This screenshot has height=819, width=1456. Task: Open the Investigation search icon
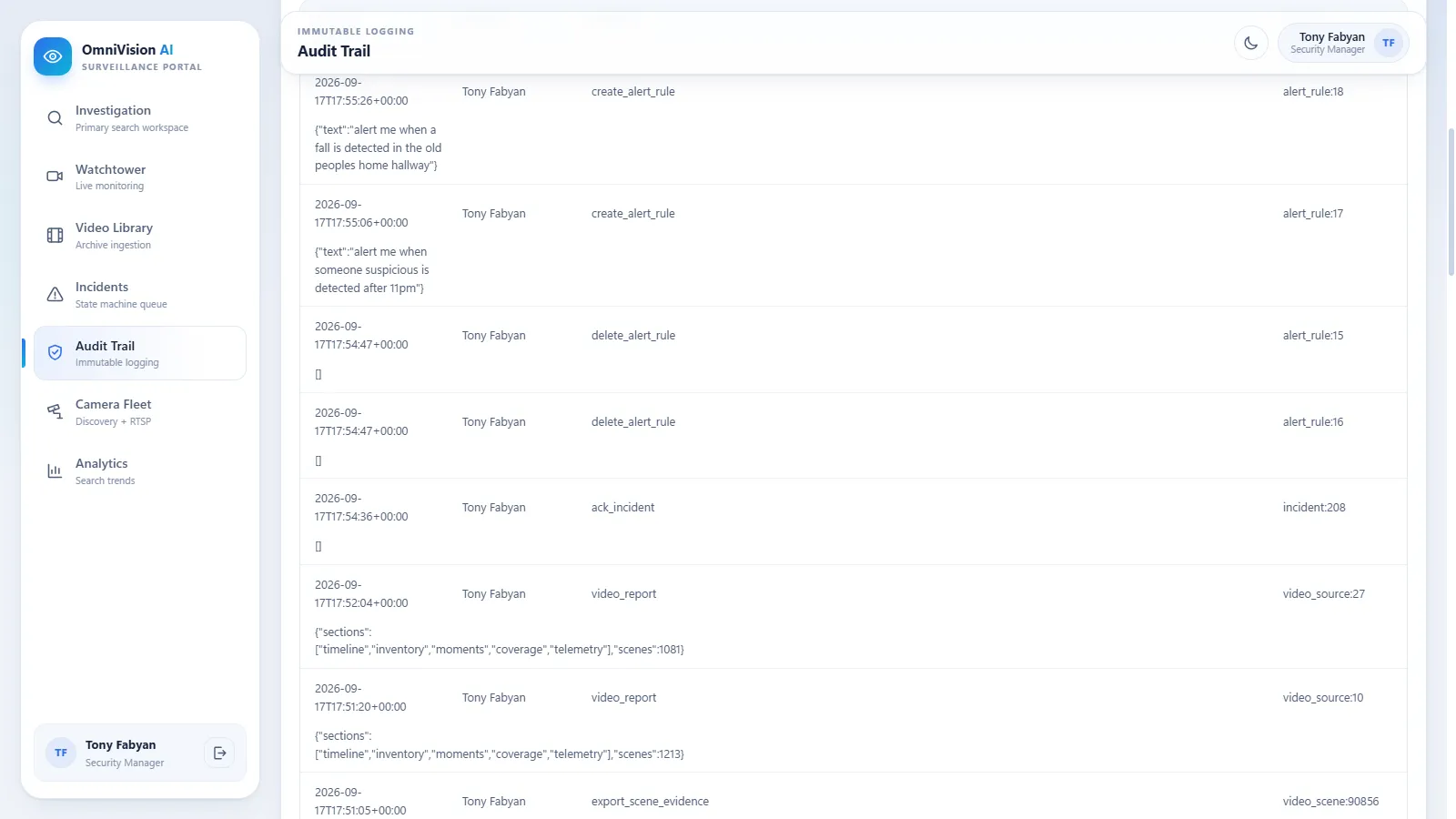coord(55,118)
